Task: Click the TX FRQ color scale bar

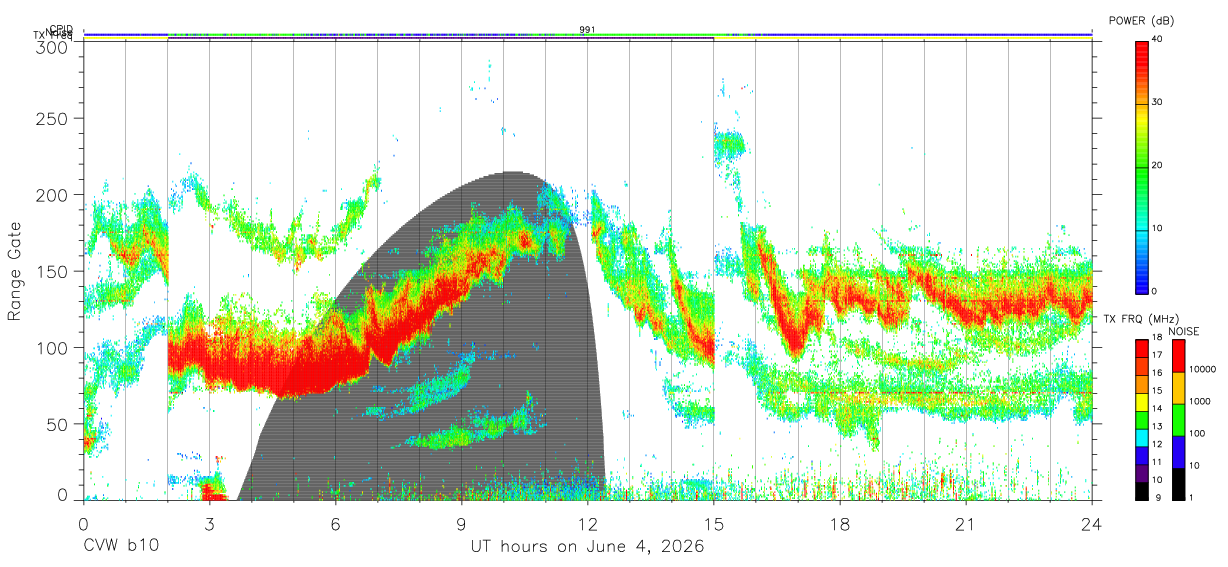Action: coord(1142,420)
